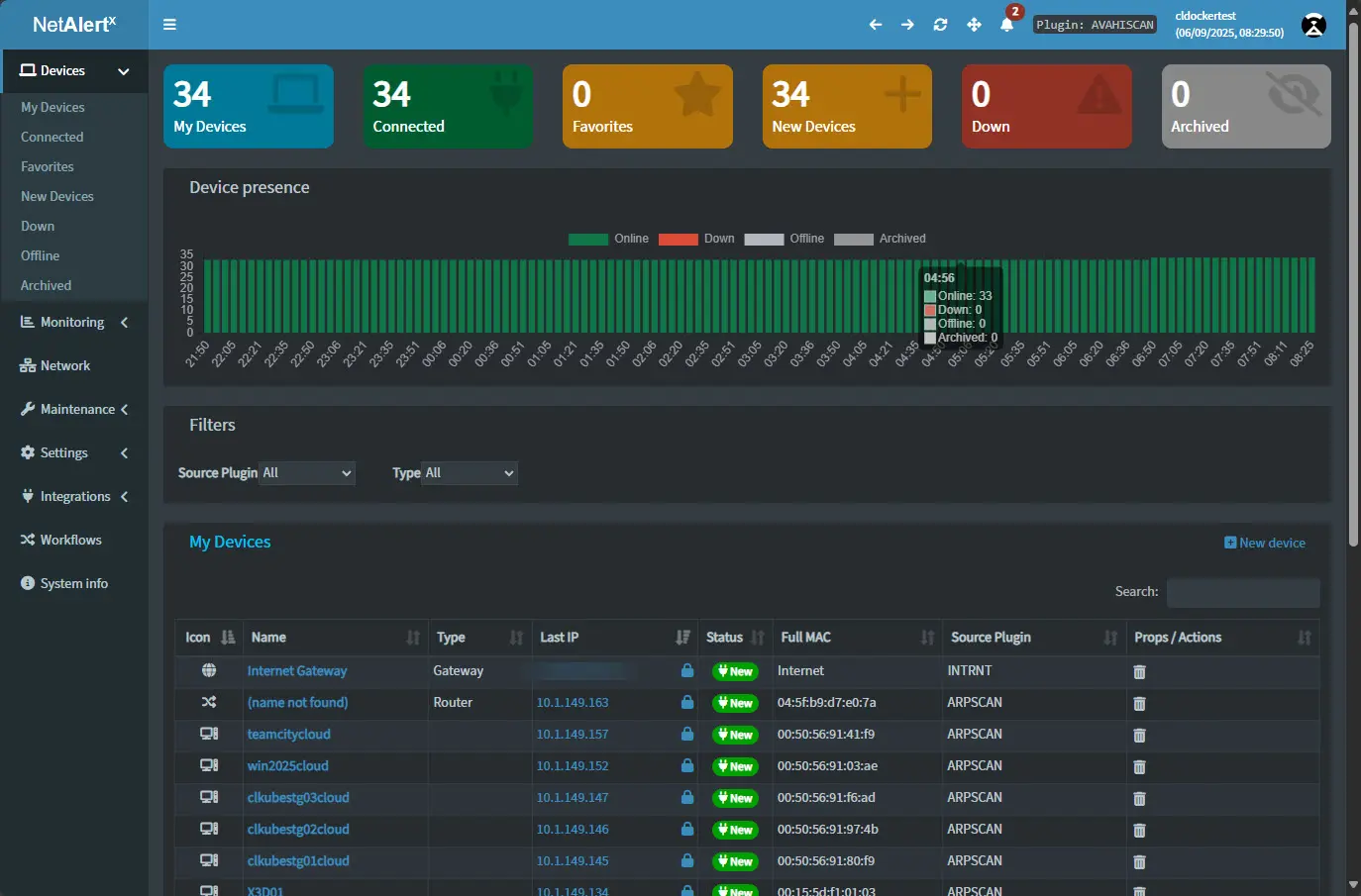Screen dimensions: 1361x896
Task: Click the lock icon beside IP 10.1.149.163
Action: [x=686, y=703]
